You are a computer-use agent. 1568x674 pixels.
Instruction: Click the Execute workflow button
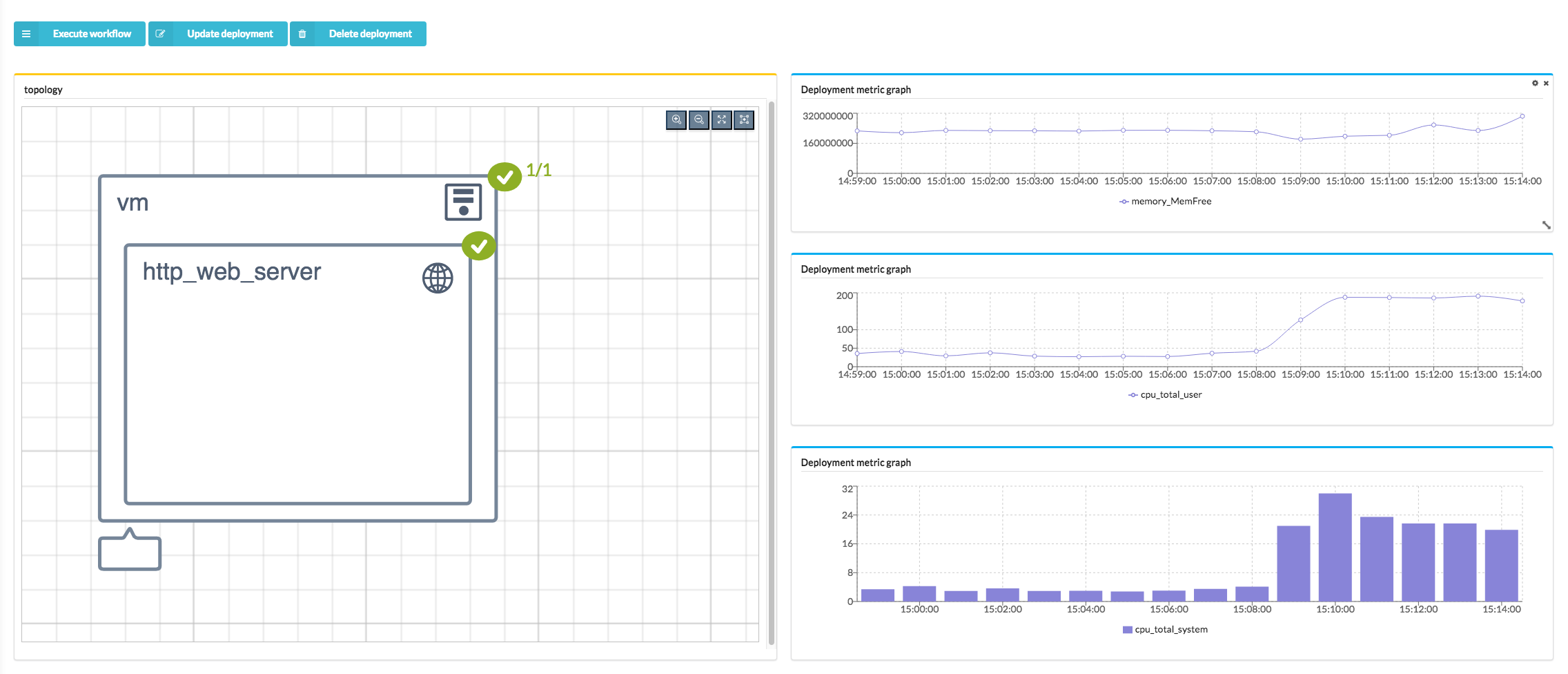[x=79, y=34]
